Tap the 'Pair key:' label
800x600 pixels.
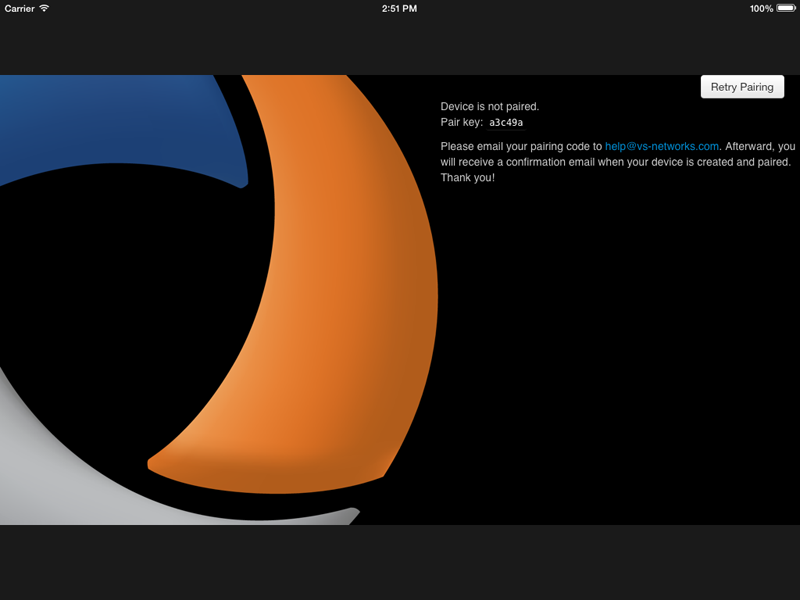(461, 122)
